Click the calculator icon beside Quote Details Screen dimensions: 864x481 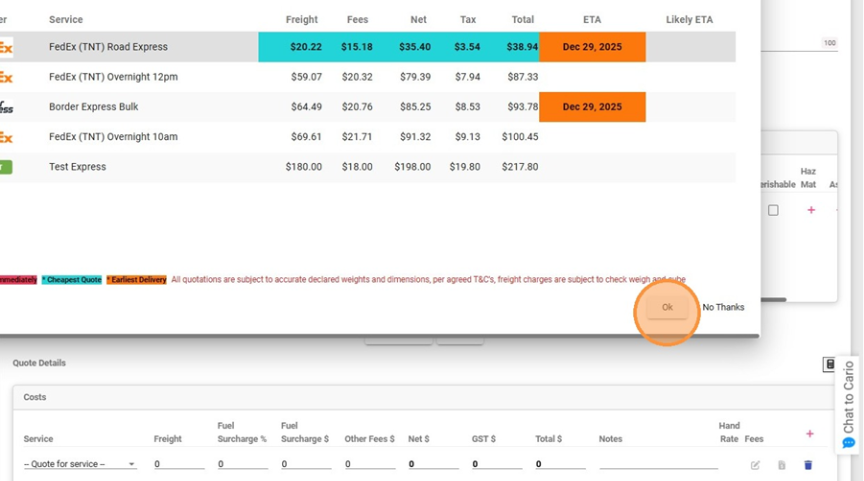829,364
